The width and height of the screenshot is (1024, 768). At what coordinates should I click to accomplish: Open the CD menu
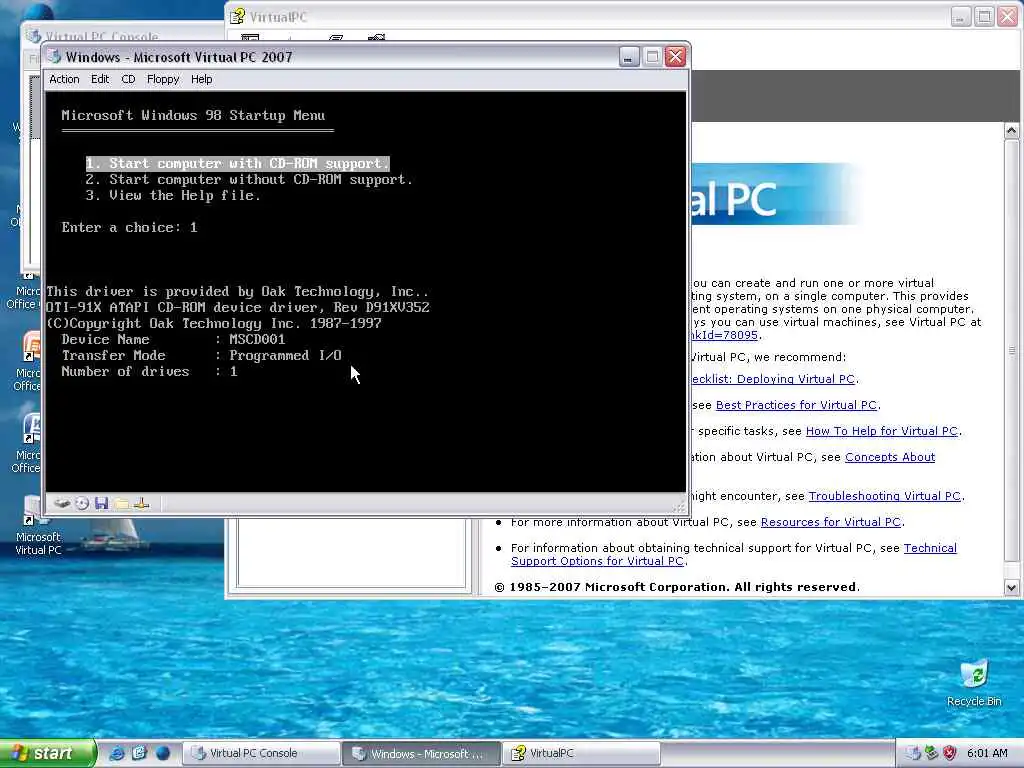(x=128, y=79)
